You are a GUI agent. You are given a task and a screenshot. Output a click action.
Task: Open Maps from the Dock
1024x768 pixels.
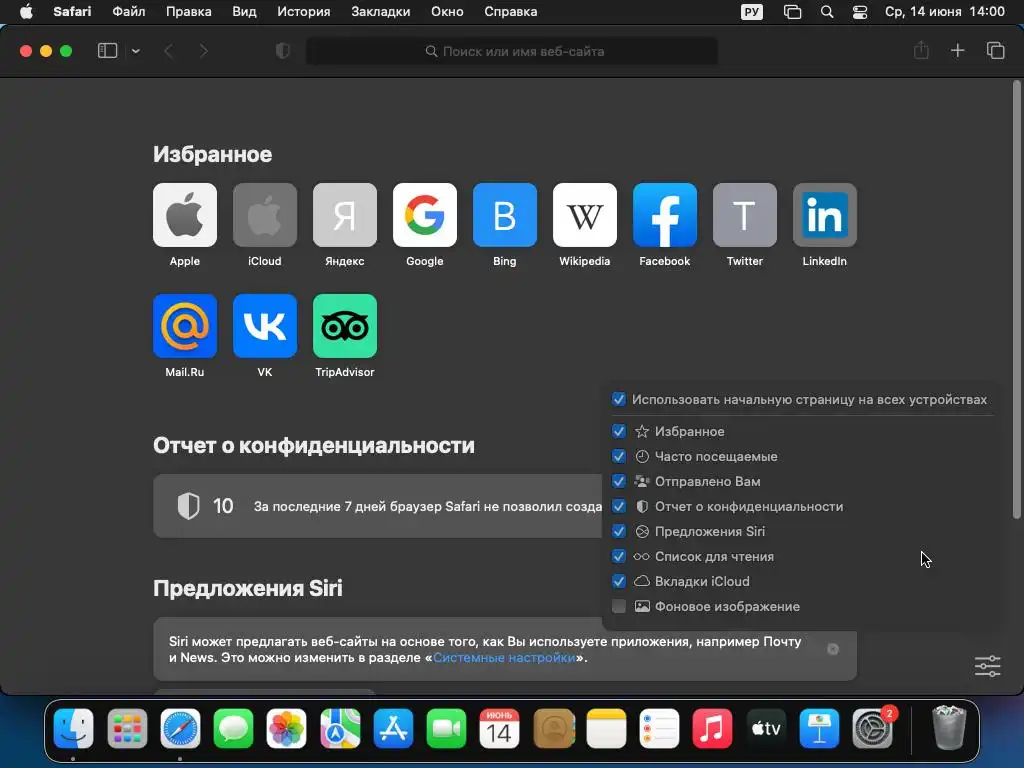pos(340,728)
